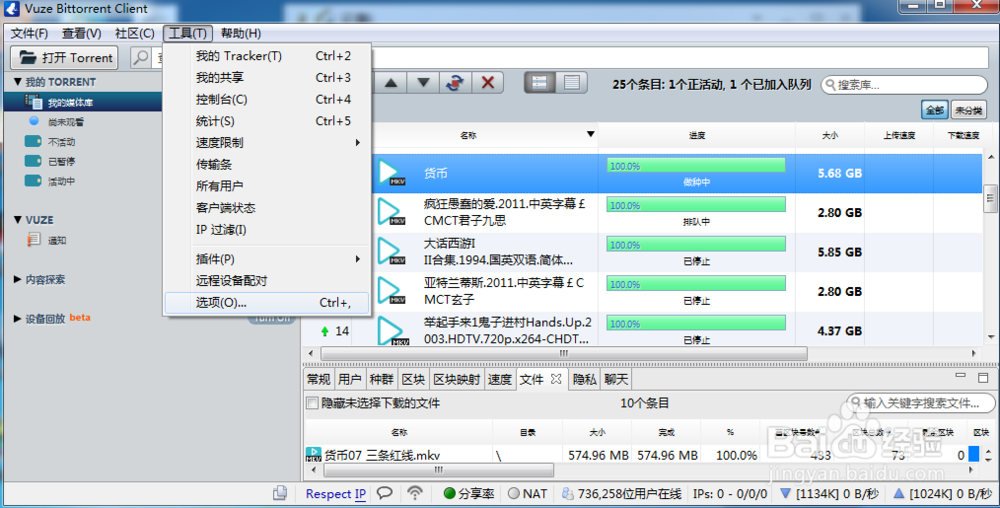
Task: Click the play icon of 举起手来 torrent
Action: [x=392, y=331]
